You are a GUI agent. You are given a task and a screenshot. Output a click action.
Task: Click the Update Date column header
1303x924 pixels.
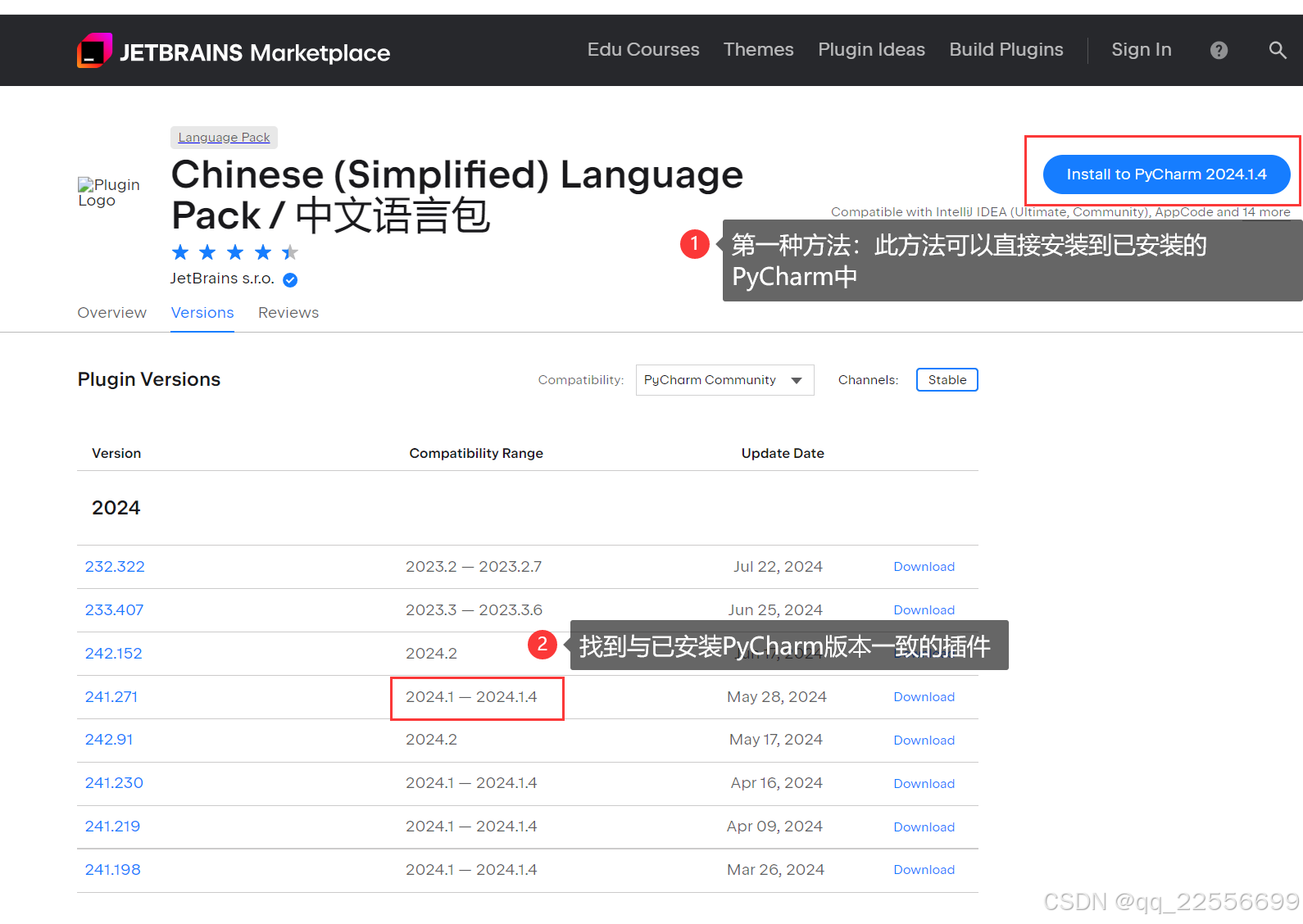pos(783,454)
